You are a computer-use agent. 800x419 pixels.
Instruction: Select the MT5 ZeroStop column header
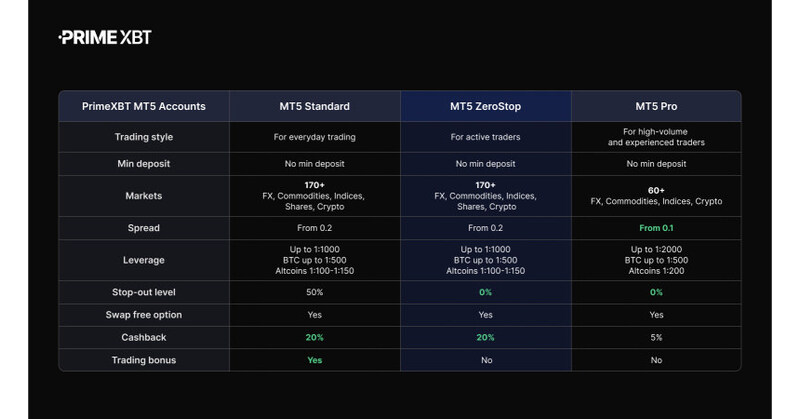(485, 106)
